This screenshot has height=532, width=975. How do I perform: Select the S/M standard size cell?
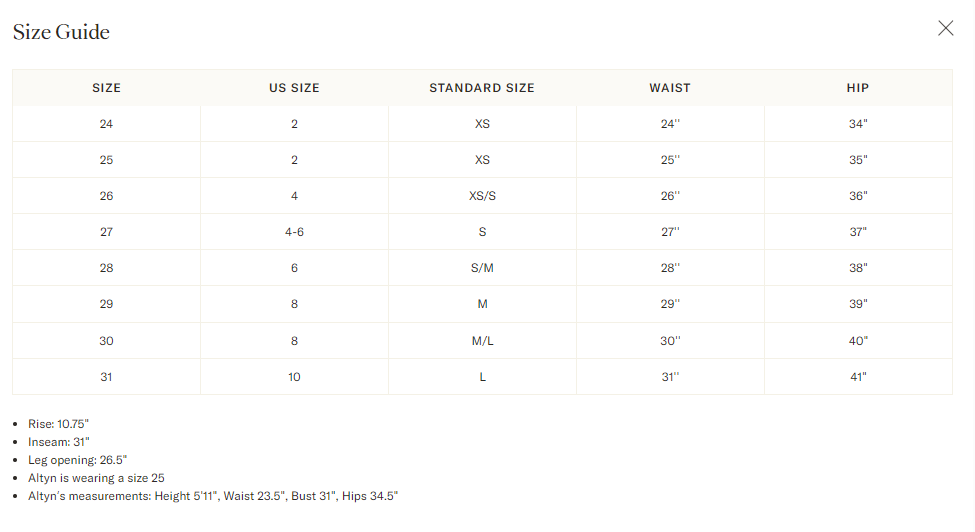[x=482, y=268]
